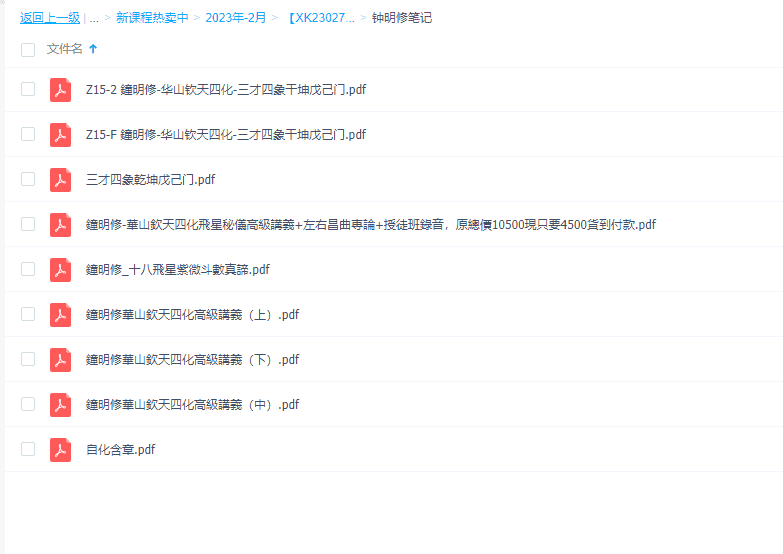Click PDF icon for 三才四象乾坤戊己门.pdf
This screenshot has height=554, width=783.
click(60, 180)
